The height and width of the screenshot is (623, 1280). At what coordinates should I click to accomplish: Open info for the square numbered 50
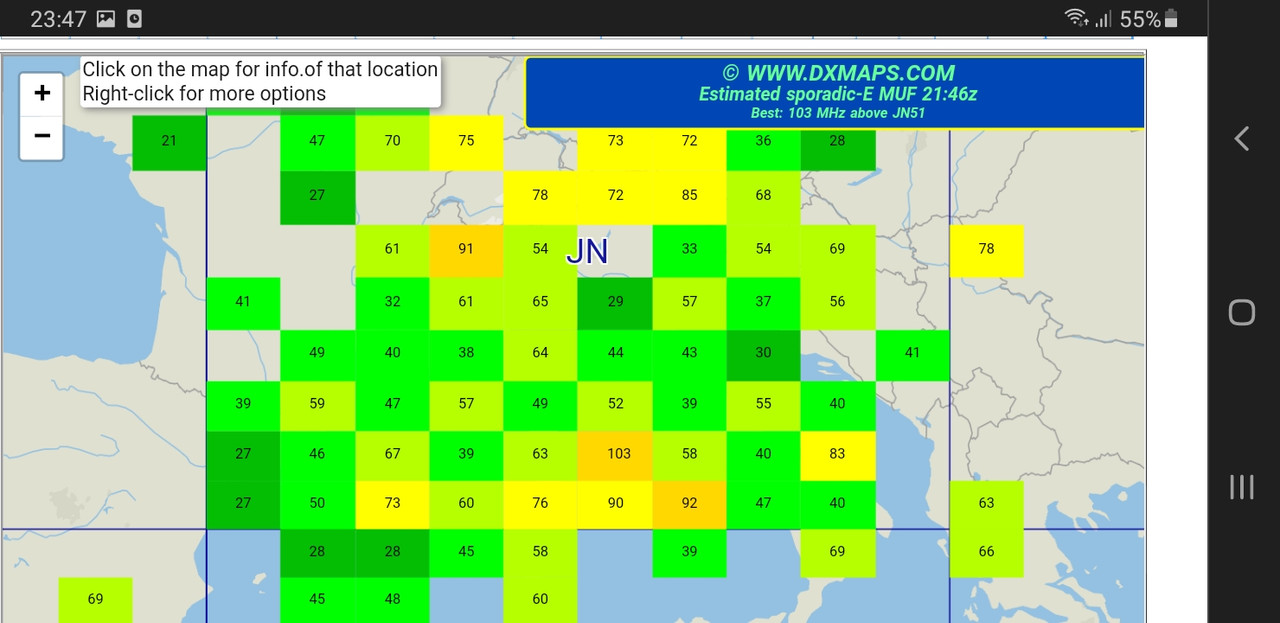[317, 503]
